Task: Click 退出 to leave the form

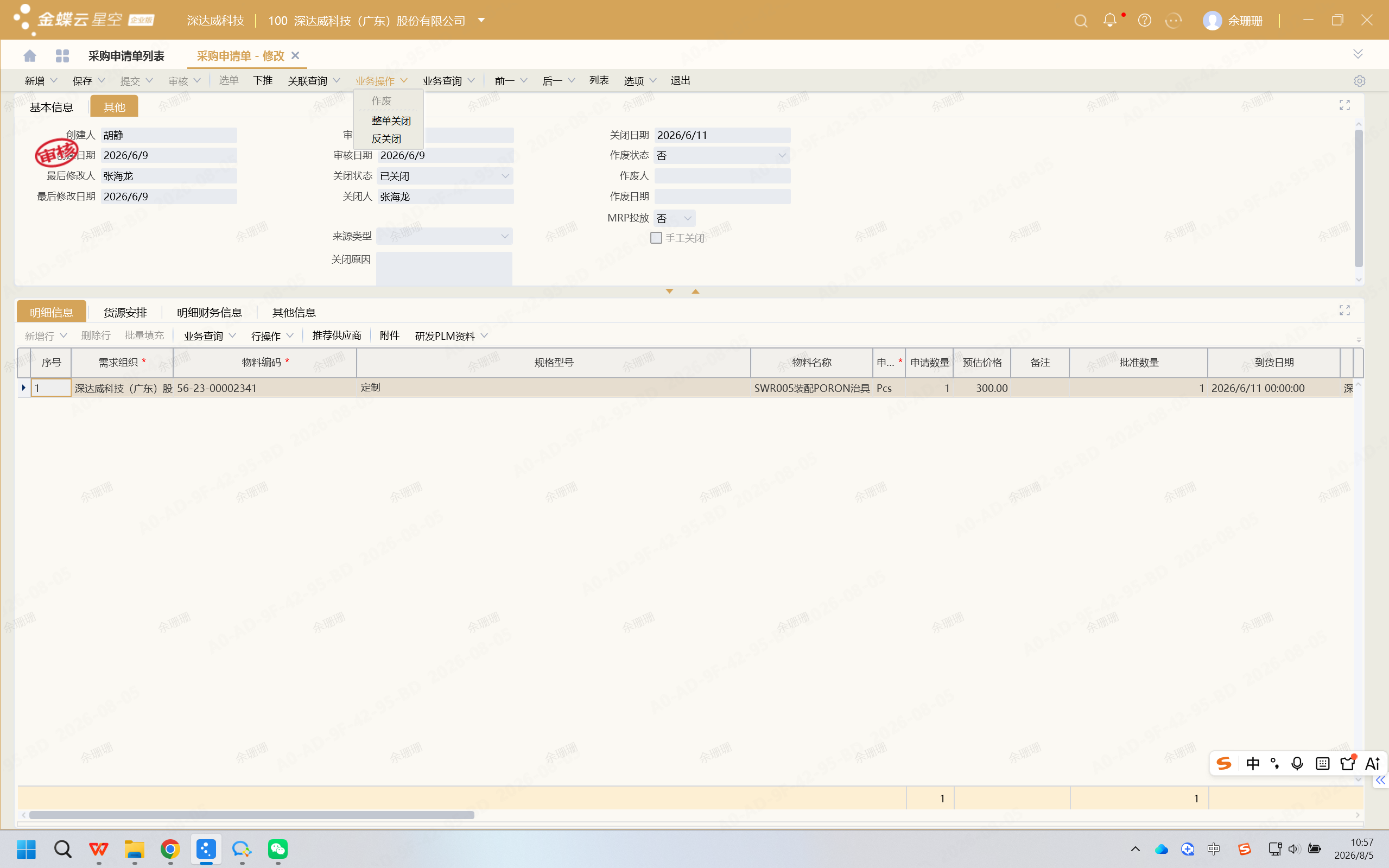Action: coord(681,80)
